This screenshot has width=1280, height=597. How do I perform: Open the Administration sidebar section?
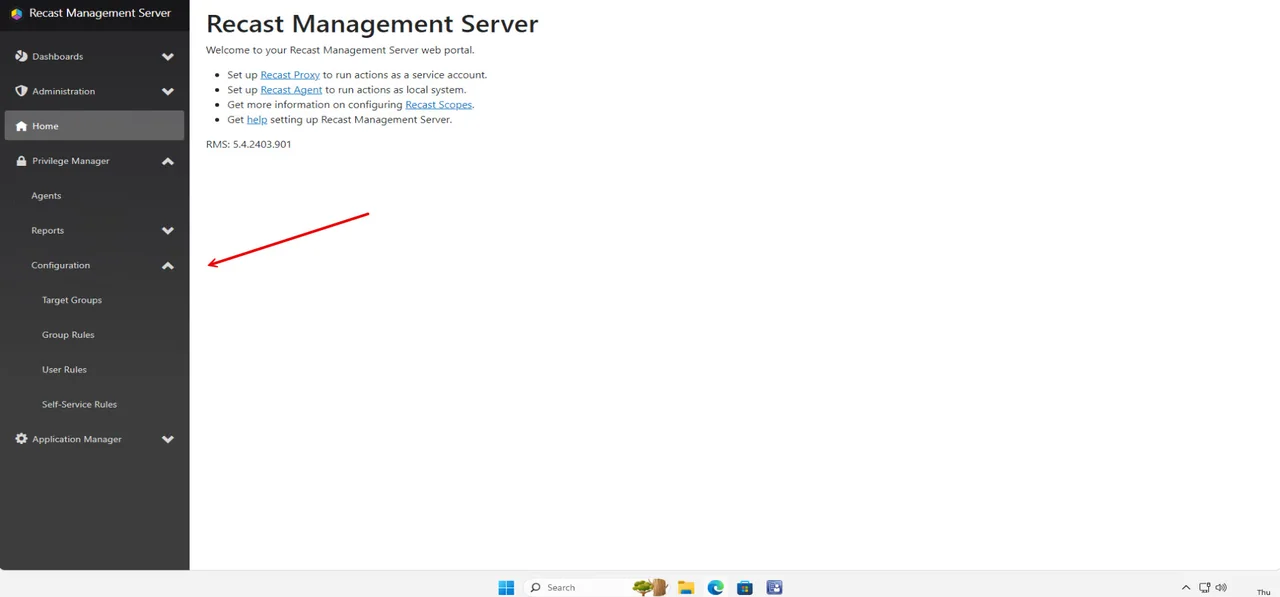click(x=94, y=91)
